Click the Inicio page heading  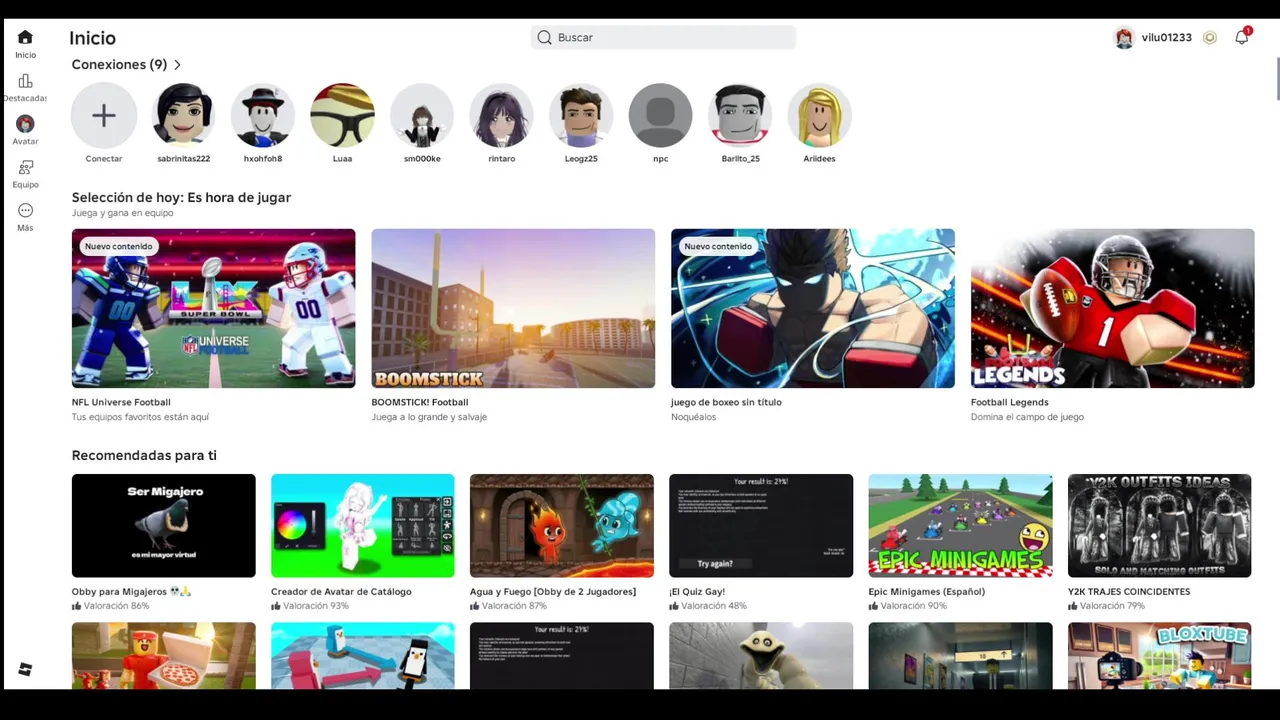pyautogui.click(x=92, y=38)
